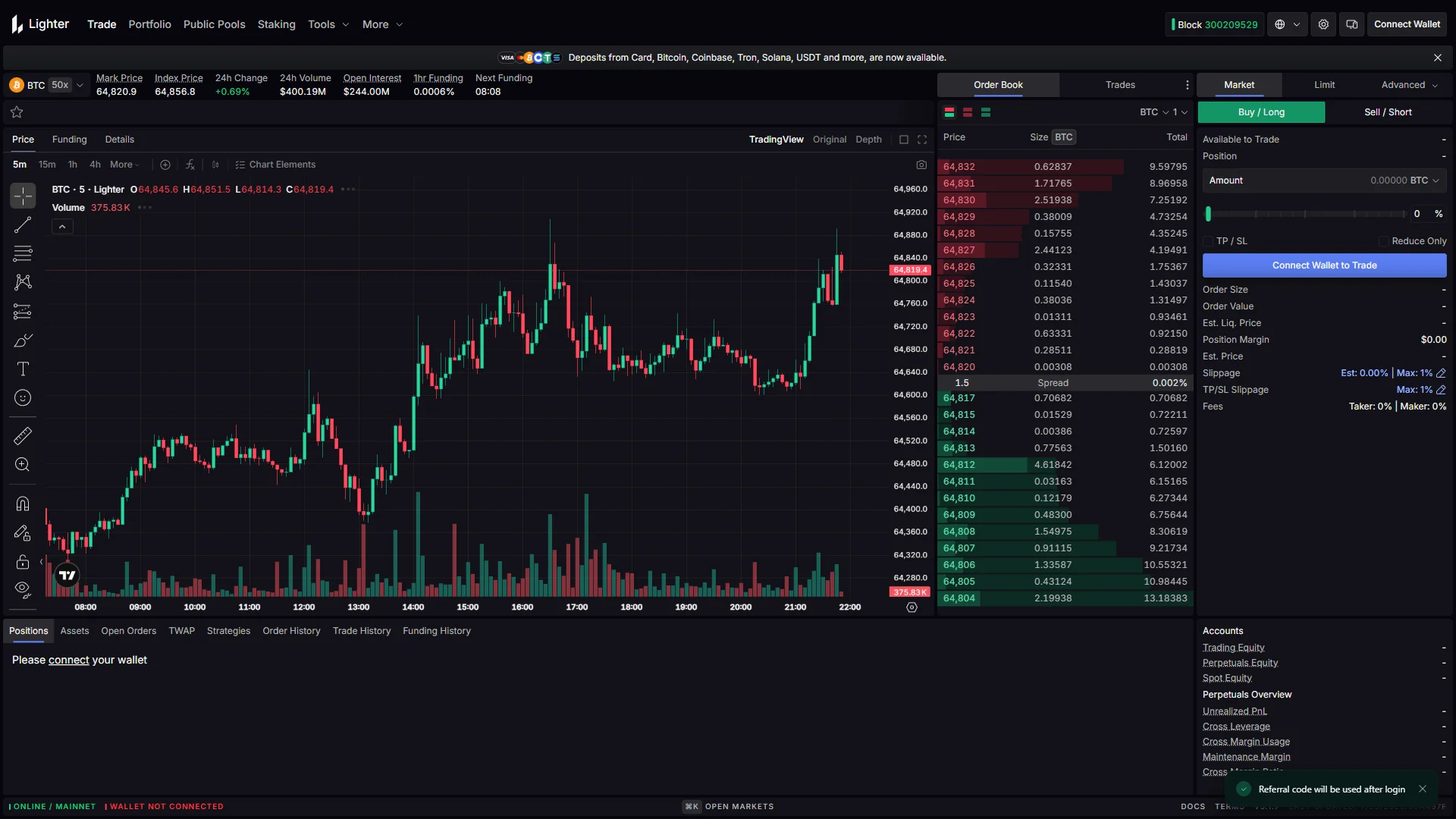1456x819 pixels.
Task: Enable the Reduce Only checkbox
Action: 1384,241
